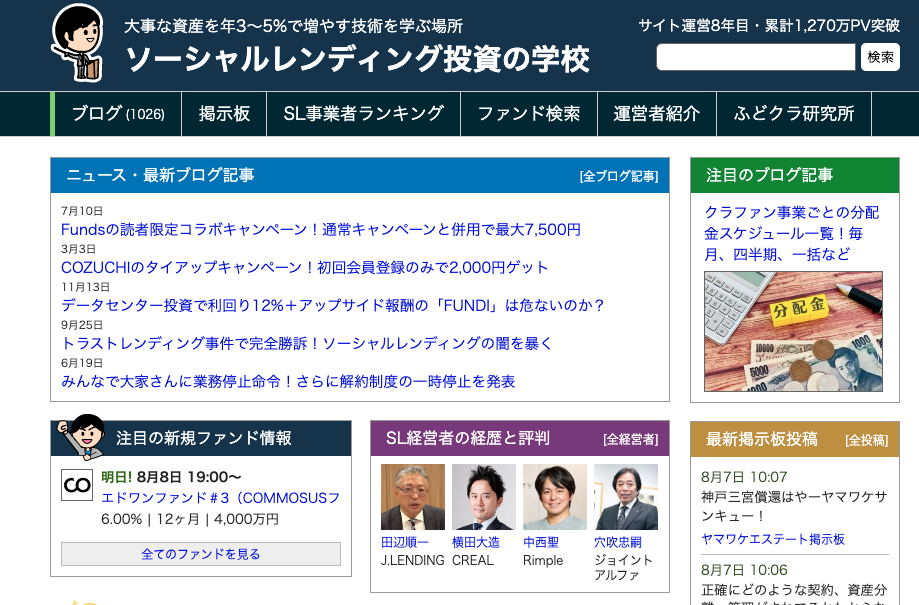Select ファンド検索 from the navigation
This screenshot has height=605, width=919.
(529, 113)
